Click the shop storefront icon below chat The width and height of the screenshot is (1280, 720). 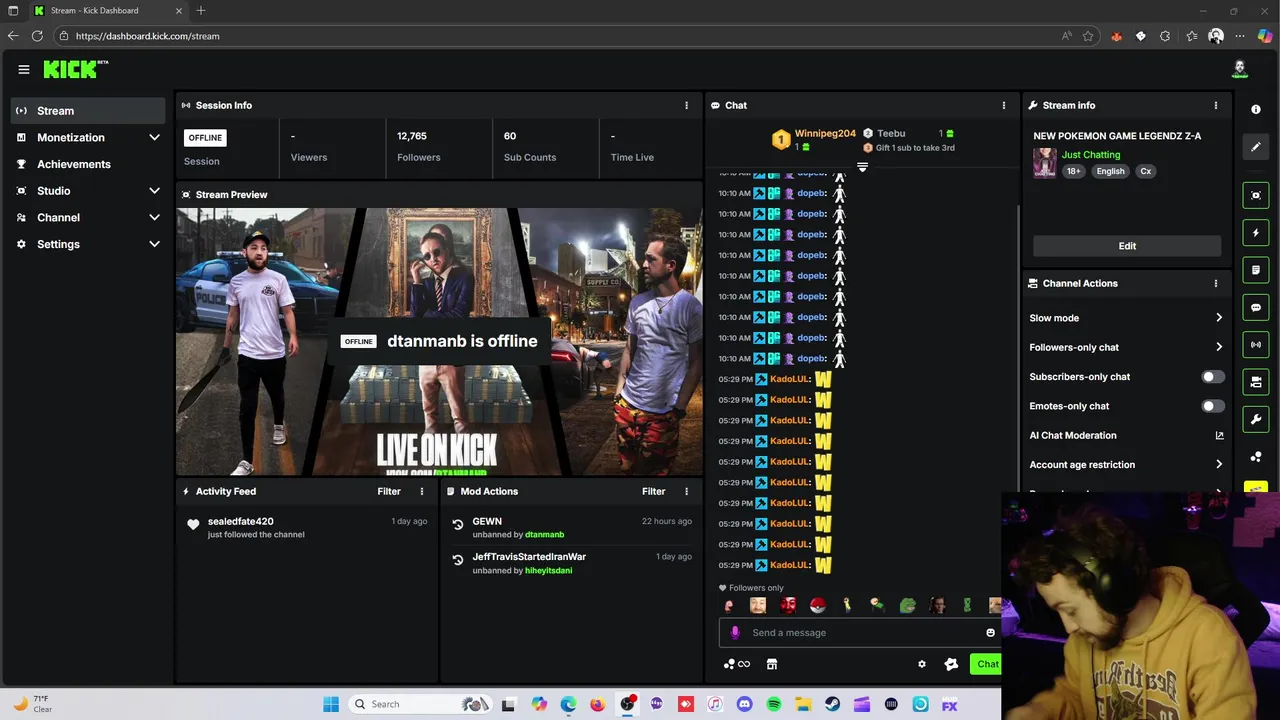click(772, 664)
